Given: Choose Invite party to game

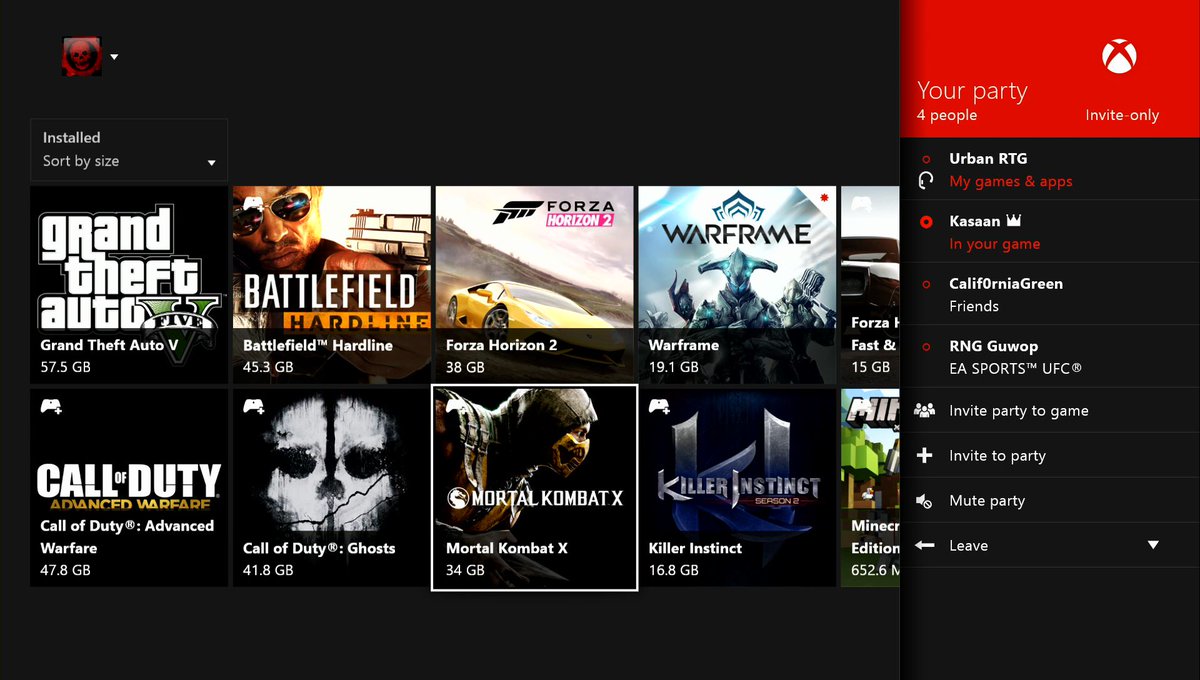Looking at the screenshot, I should click(1050, 411).
